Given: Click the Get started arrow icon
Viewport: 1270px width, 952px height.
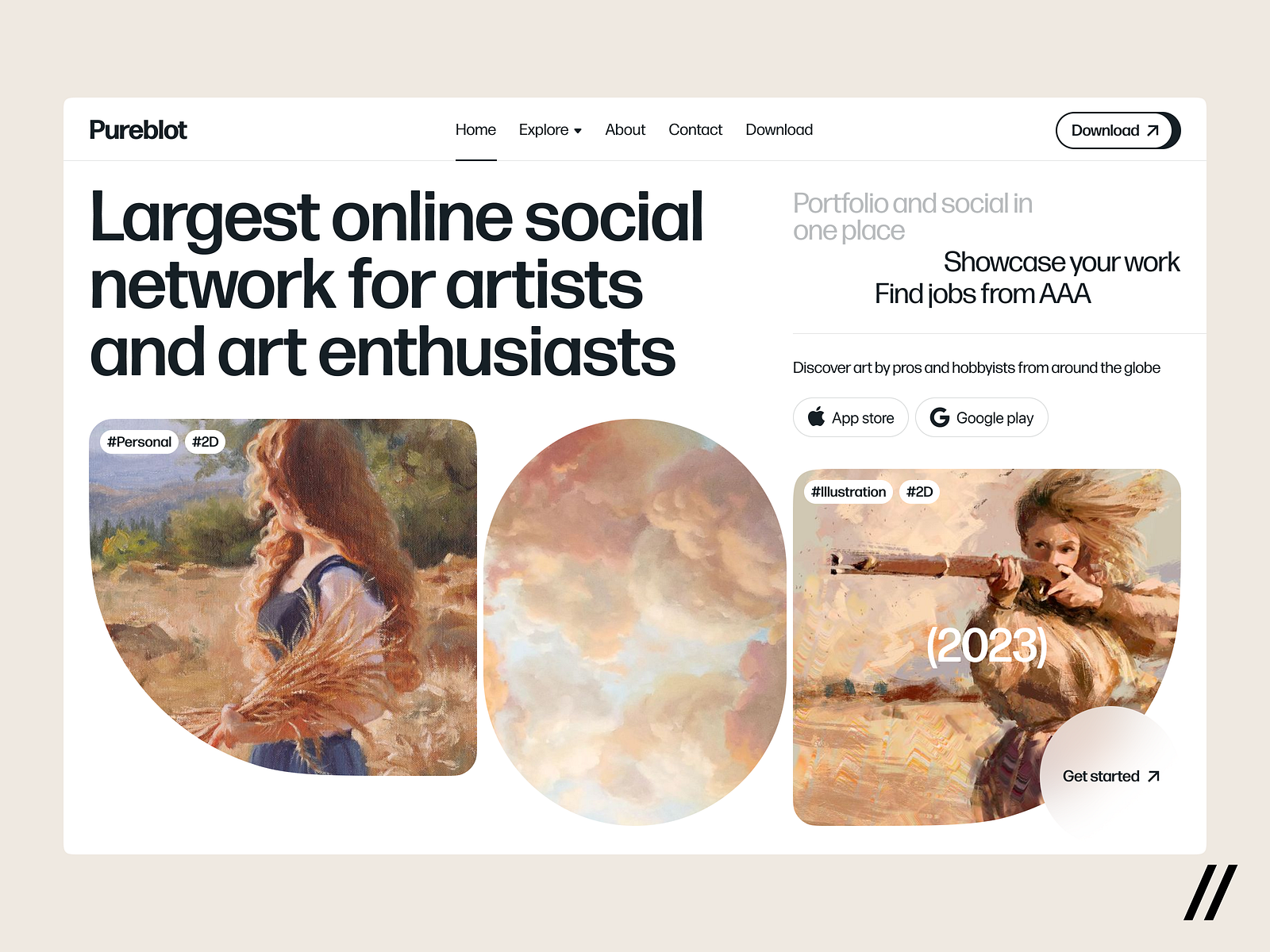Looking at the screenshot, I should tap(1154, 777).
